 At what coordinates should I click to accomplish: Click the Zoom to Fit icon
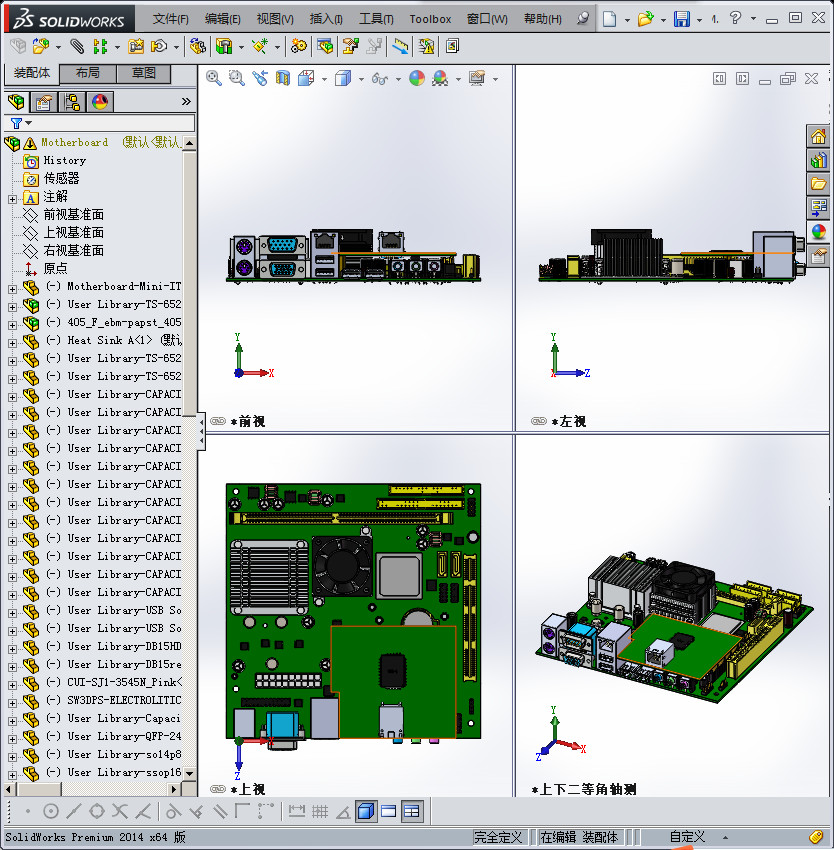pos(214,79)
